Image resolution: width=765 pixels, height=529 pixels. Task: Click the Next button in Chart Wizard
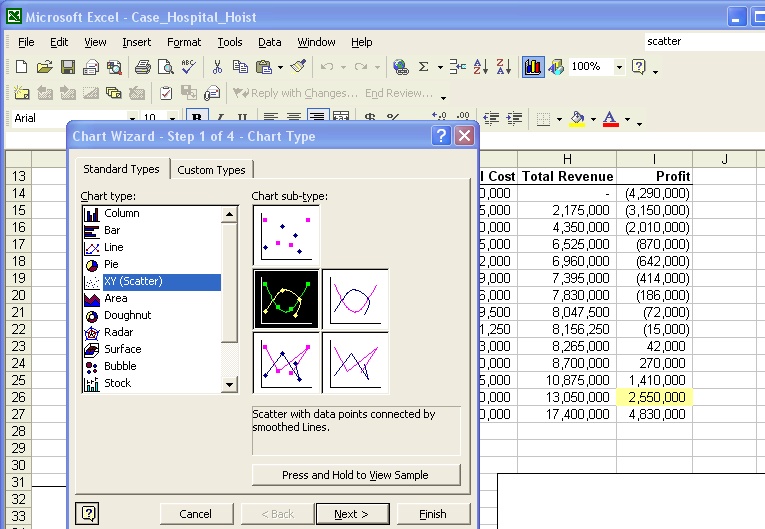click(351, 514)
